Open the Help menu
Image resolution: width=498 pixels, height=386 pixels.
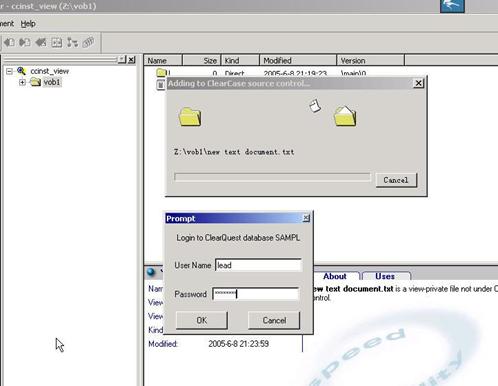pyautogui.click(x=28, y=24)
